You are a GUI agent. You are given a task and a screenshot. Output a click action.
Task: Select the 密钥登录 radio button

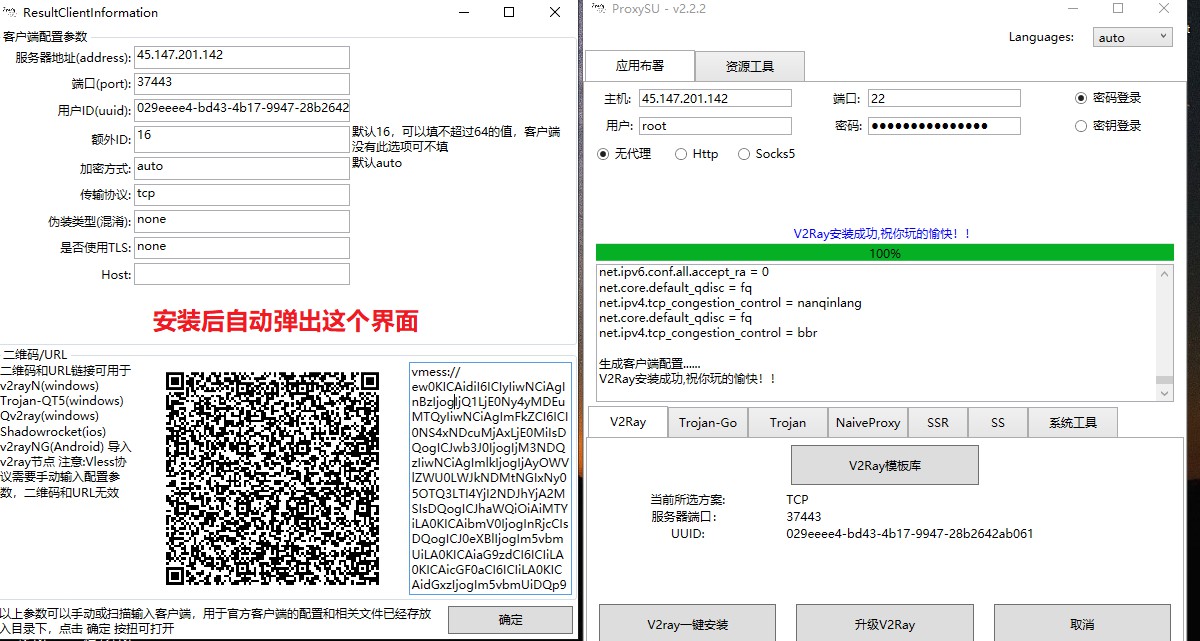point(1081,126)
